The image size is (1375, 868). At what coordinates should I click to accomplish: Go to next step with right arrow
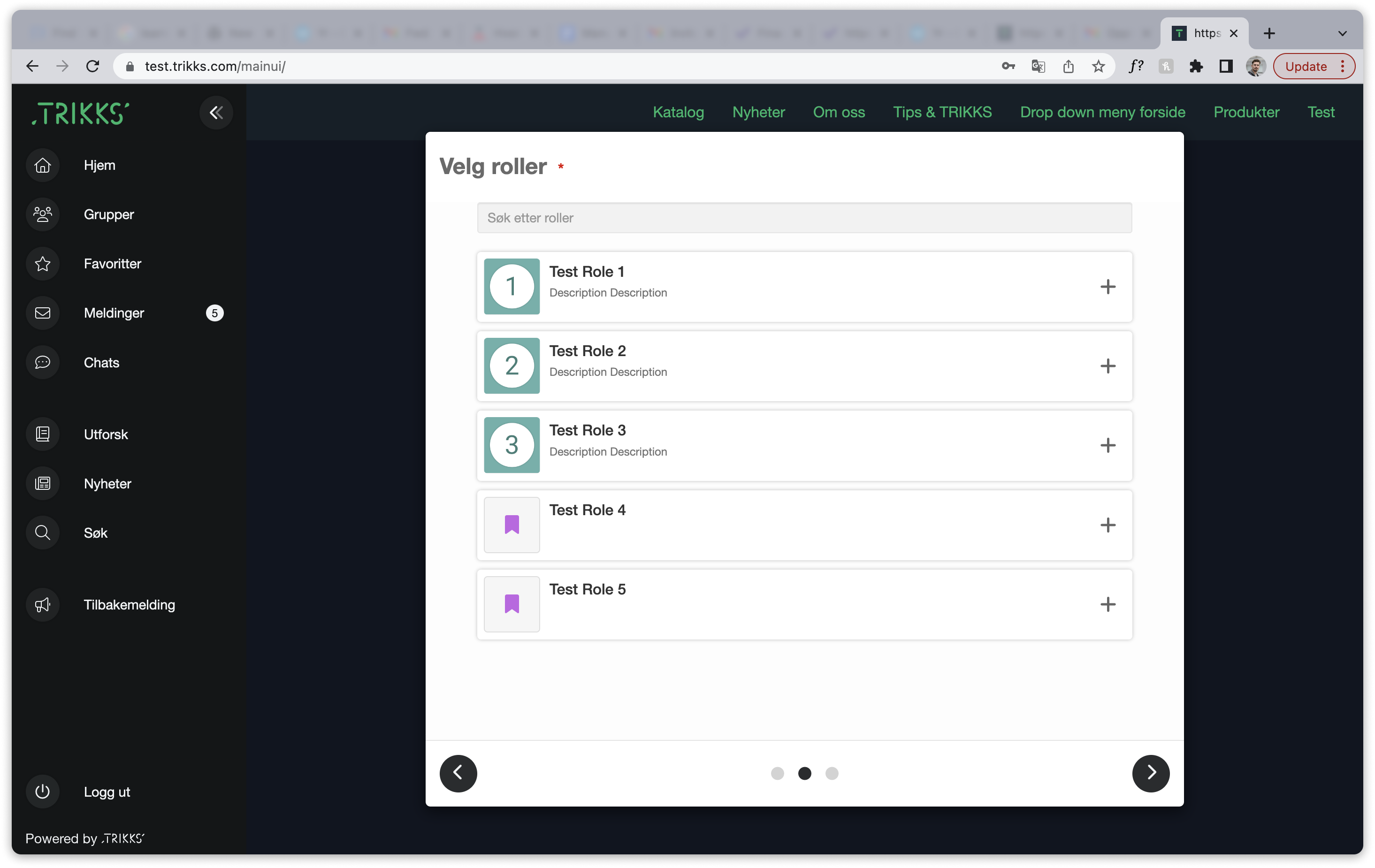(1151, 773)
